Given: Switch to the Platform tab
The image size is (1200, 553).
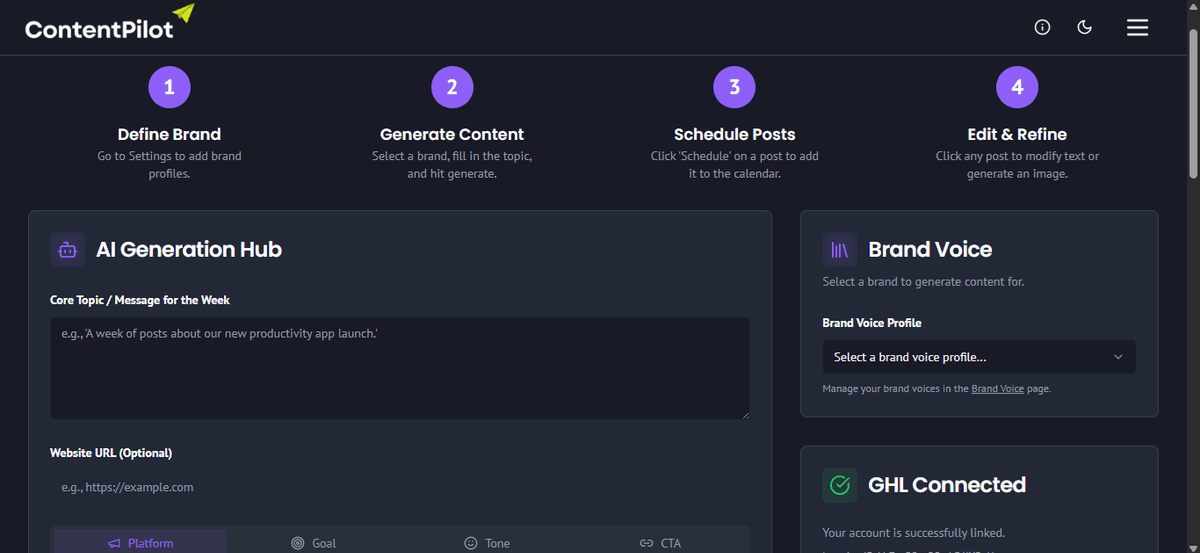Looking at the screenshot, I should pos(140,543).
